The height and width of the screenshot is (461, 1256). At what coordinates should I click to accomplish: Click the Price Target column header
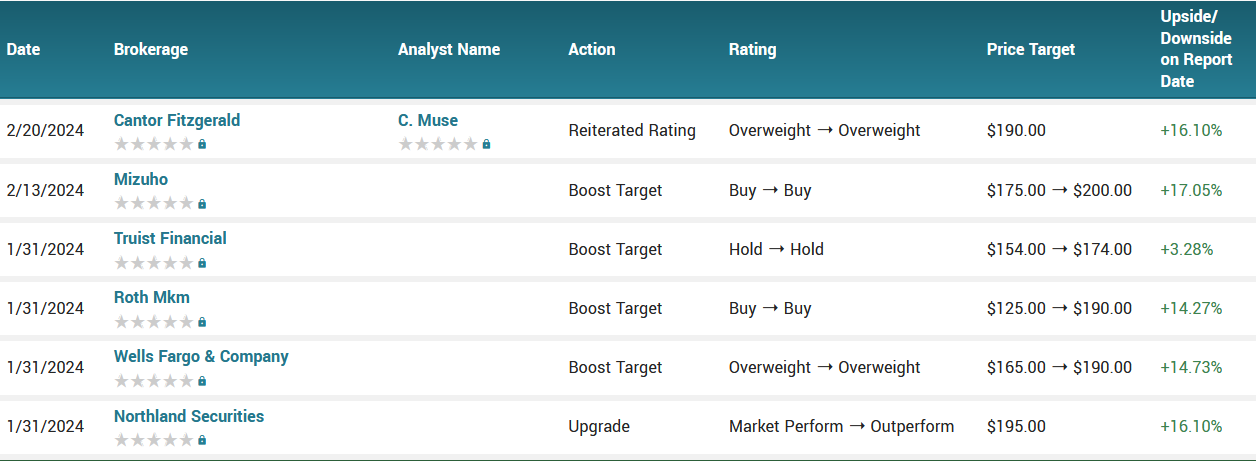(1031, 49)
